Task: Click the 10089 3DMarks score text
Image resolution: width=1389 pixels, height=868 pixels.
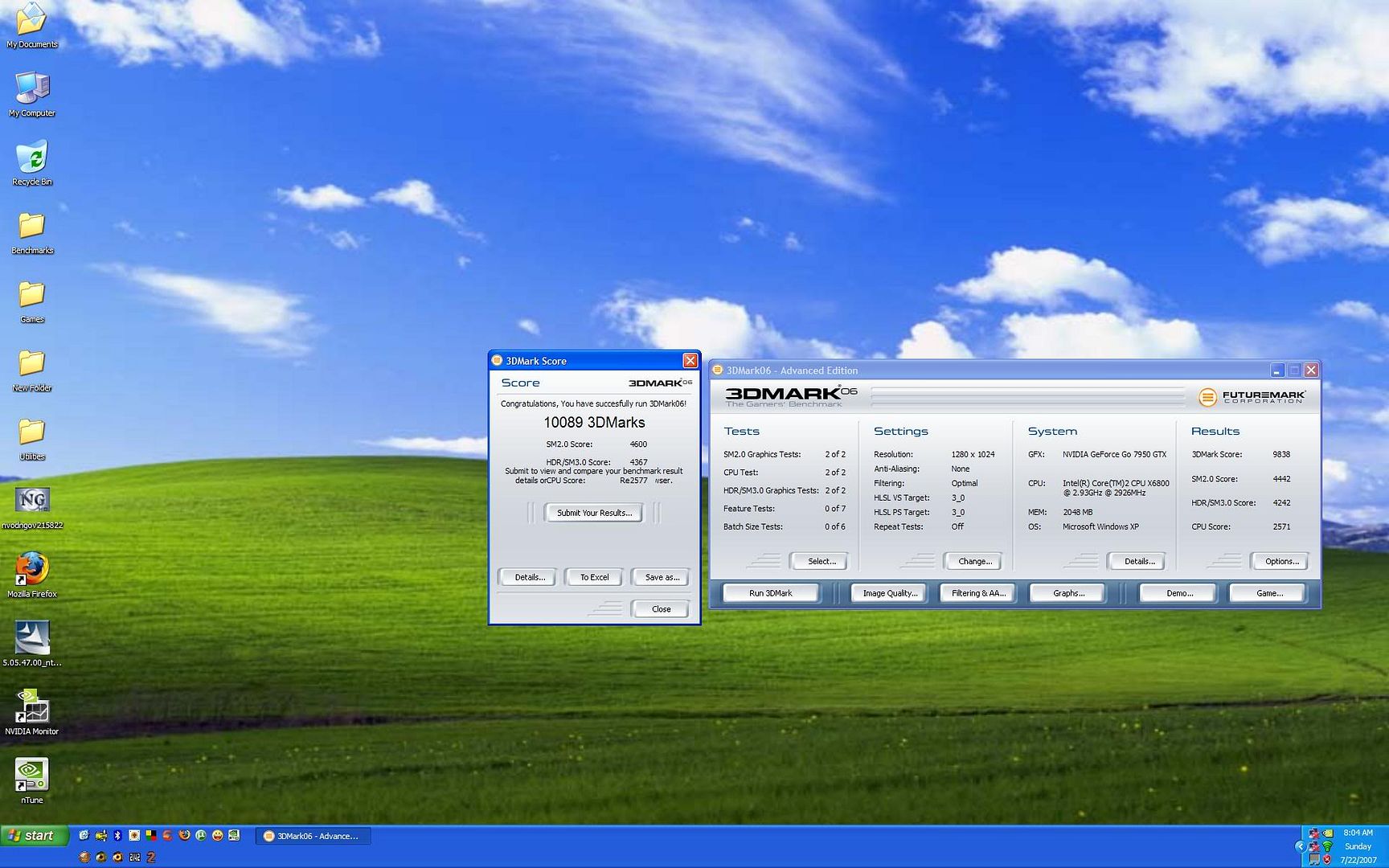Action: [594, 423]
